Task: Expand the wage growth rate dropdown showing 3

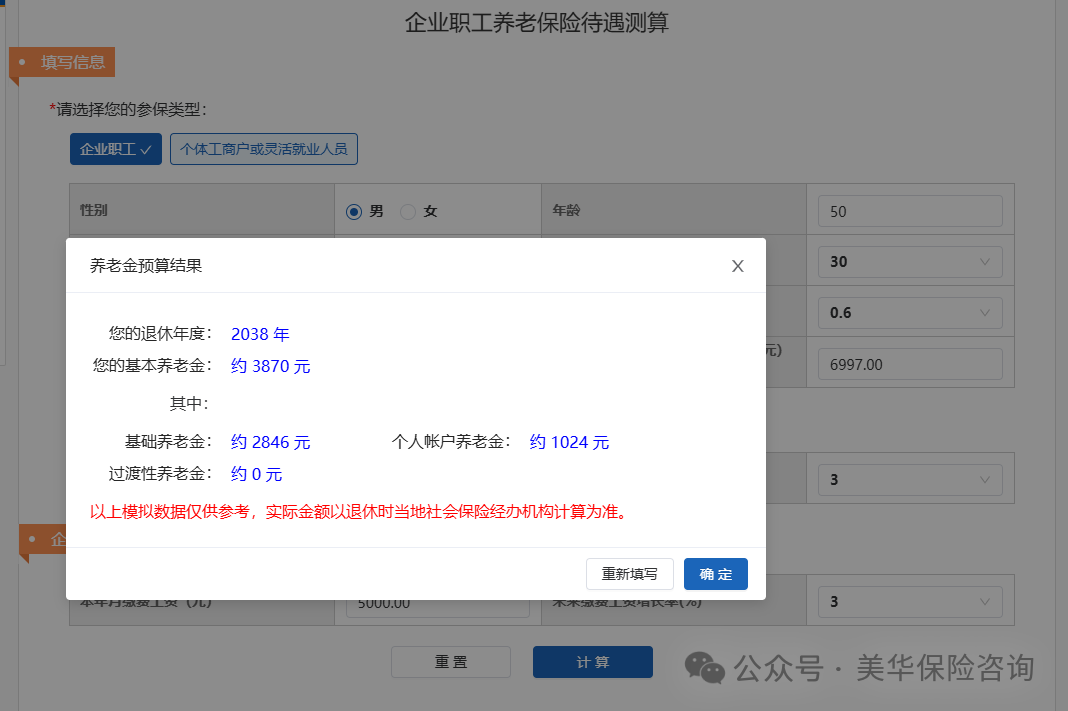Action: (x=909, y=600)
